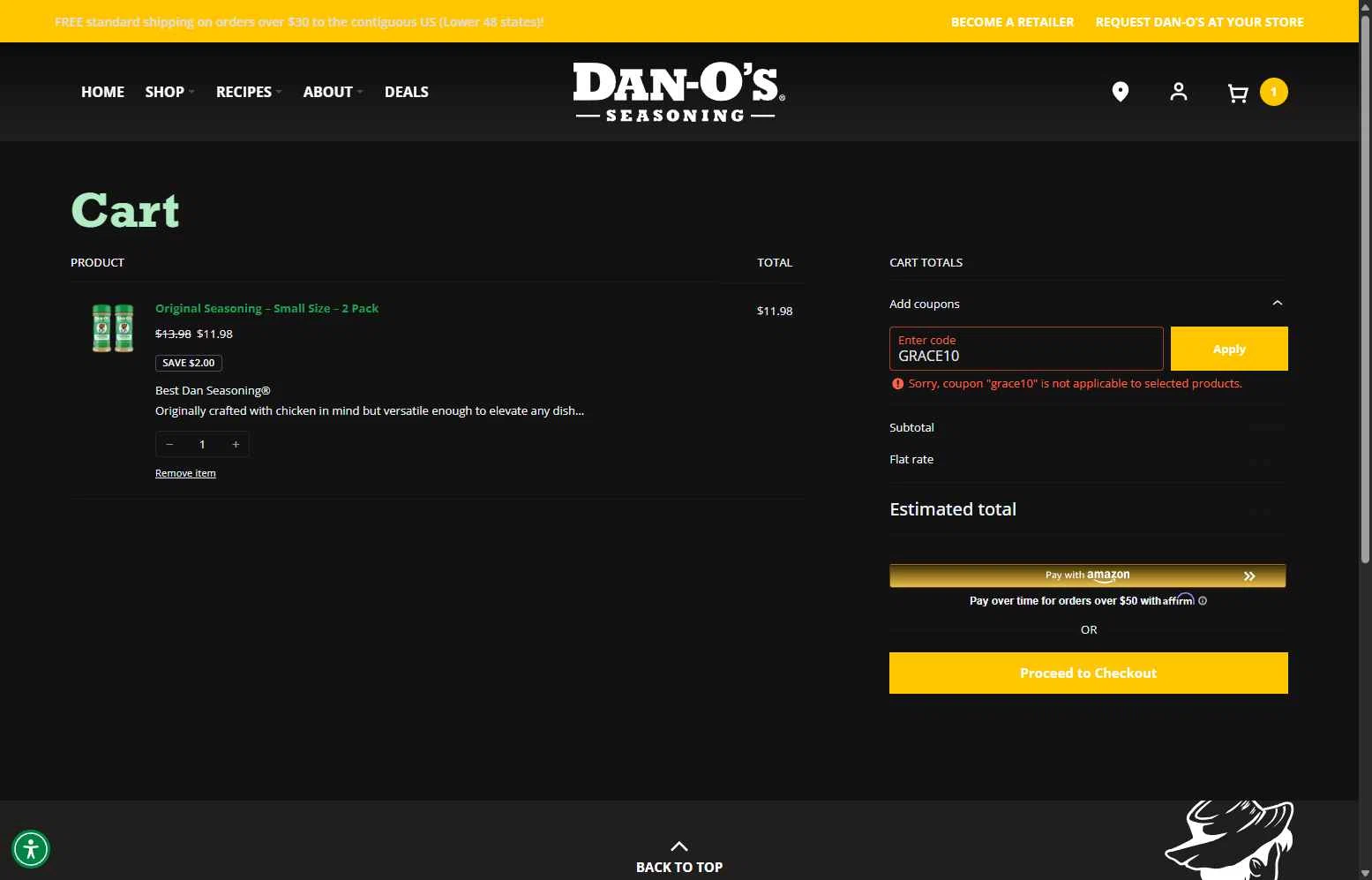This screenshot has width=1372, height=880.
Task: Open Request Dan-O's at Your Store link
Action: click(x=1199, y=22)
